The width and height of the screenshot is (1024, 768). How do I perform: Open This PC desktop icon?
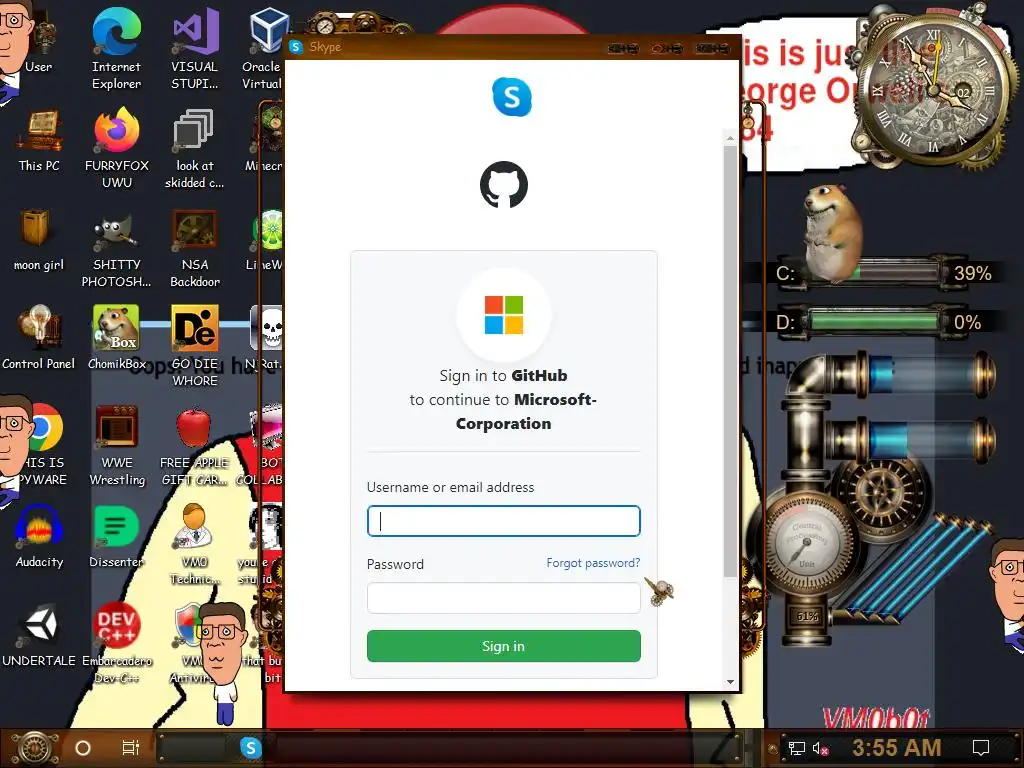(39, 140)
